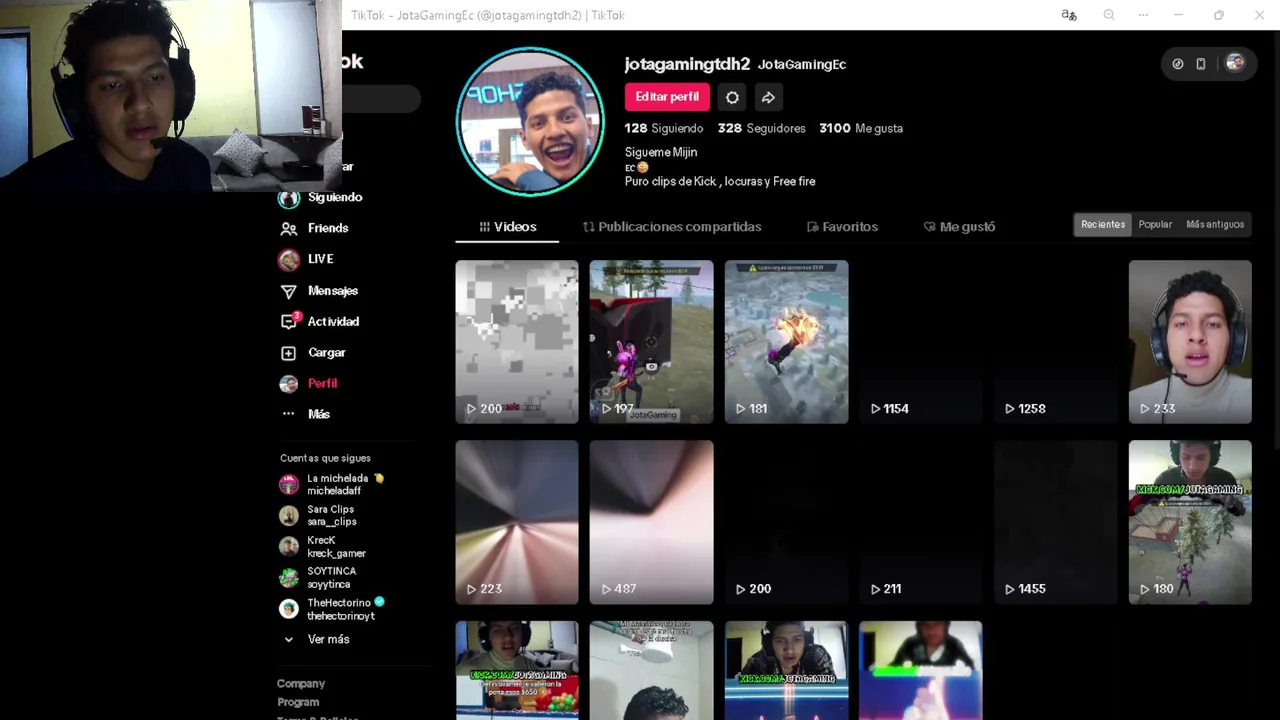Click the Cuentas que sigues heading
The width and height of the screenshot is (1280, 720).
(x=325, y=458)
